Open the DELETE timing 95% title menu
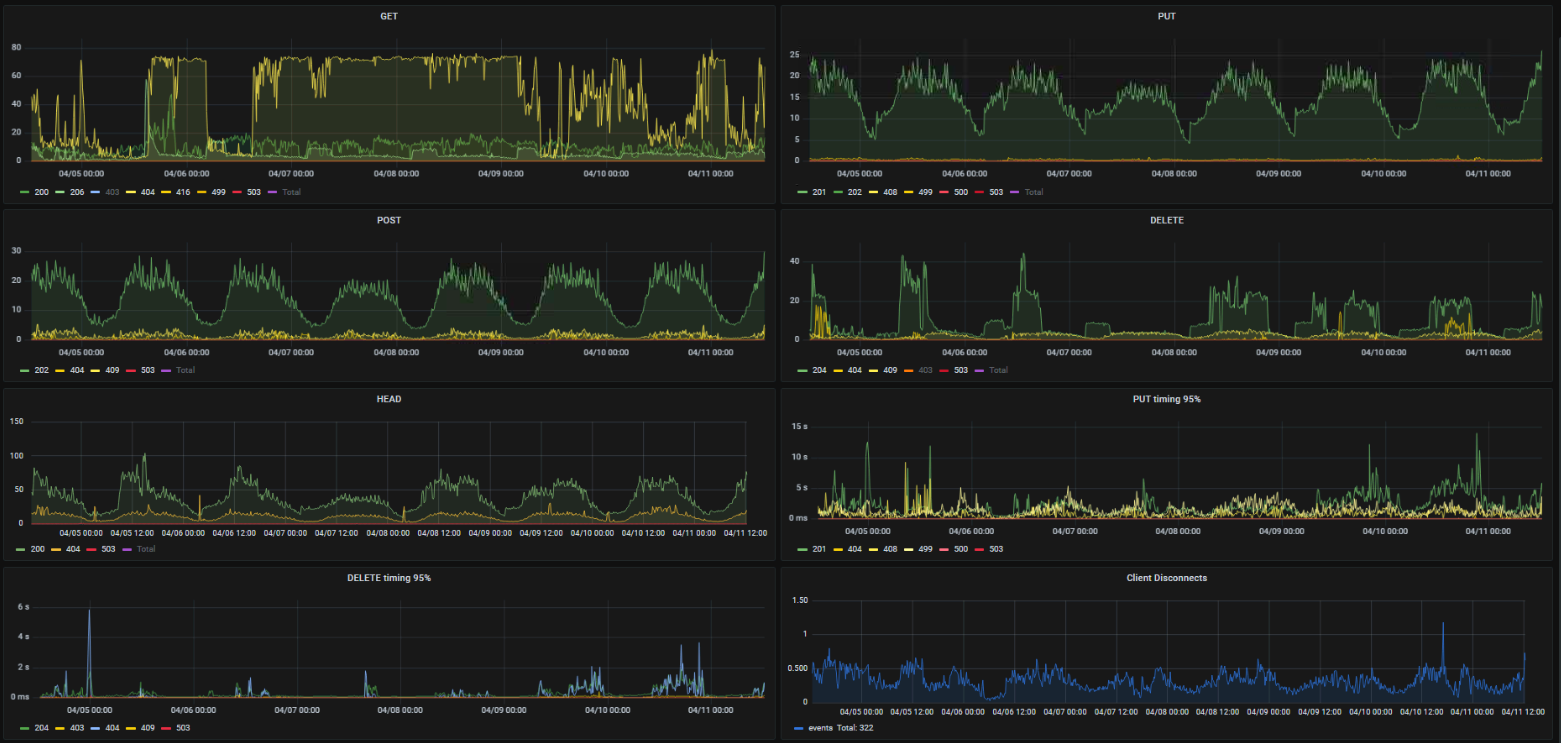 pyautogui.click(x=389, y=578)
